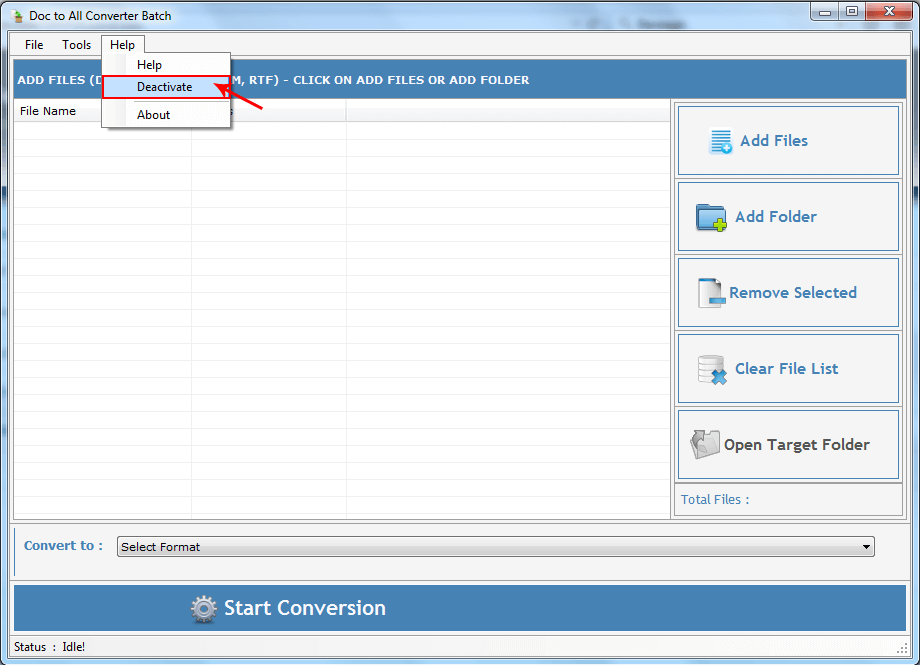The height and width of the screenshot is (665, 920).
Task: Minimize the converter window
Action: click(825, 12)
